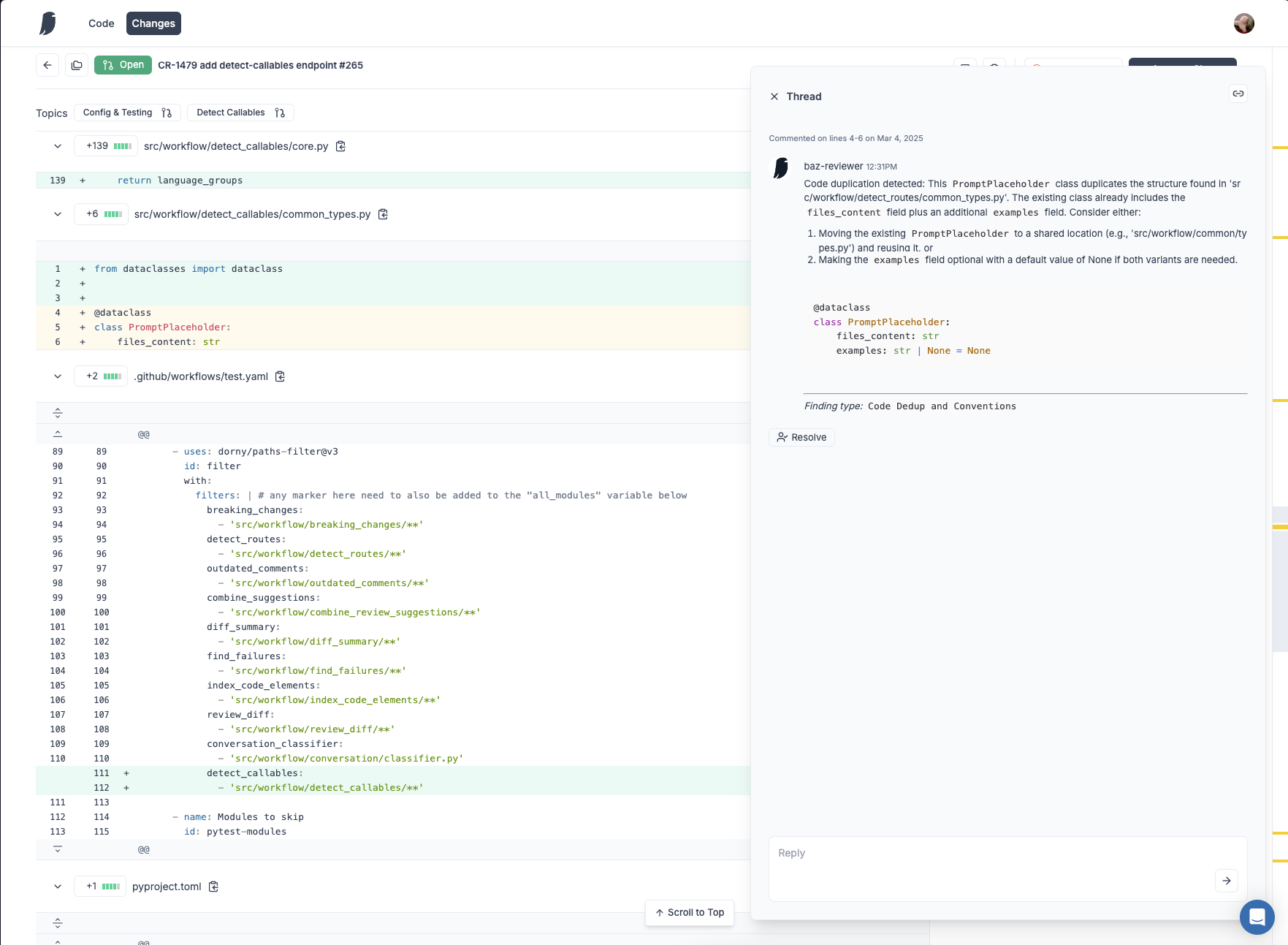Collapse the test.yaml file diff
This screenshot has width=1288, height=945.
click(58, 376)
